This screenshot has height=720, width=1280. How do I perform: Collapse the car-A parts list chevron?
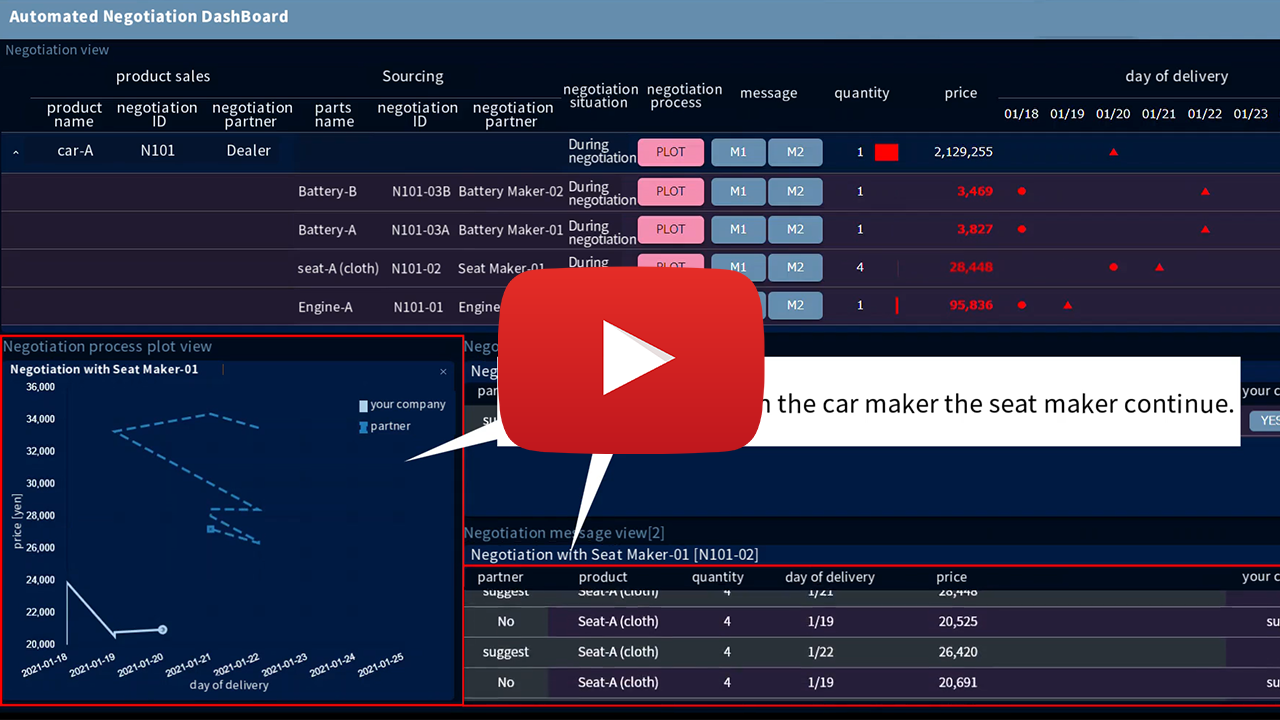[15, 152]
